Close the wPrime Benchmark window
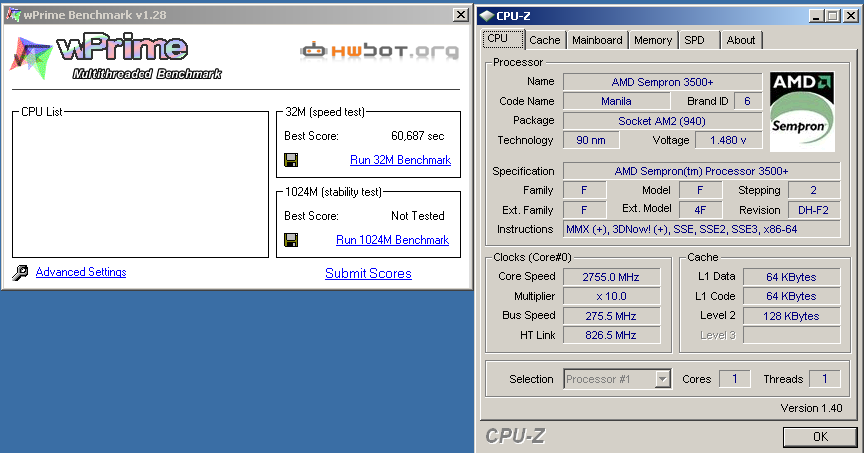864x453 pixels. click(461, 15)
